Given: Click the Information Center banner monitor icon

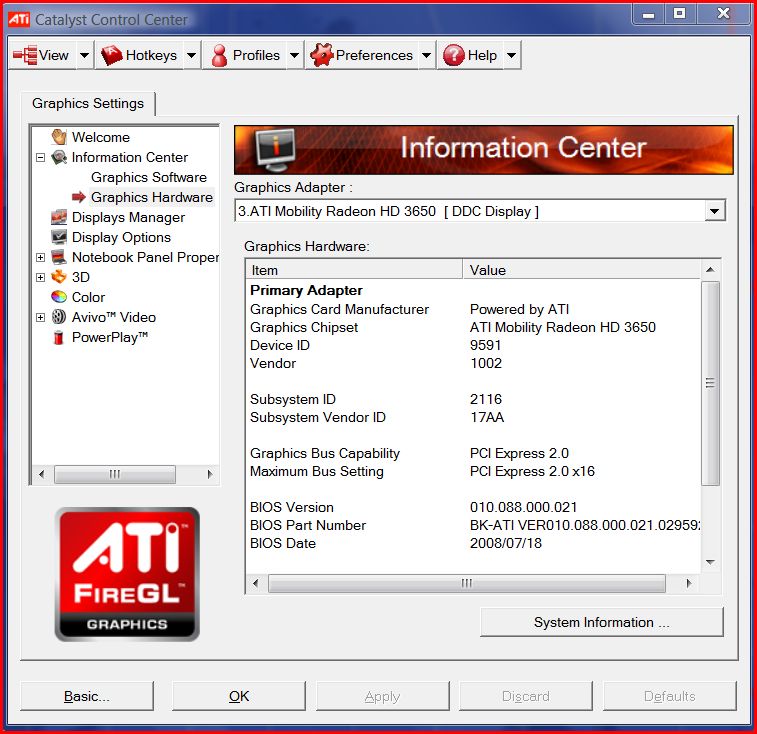Looking at the screenshot, I should tap(275, 150).
